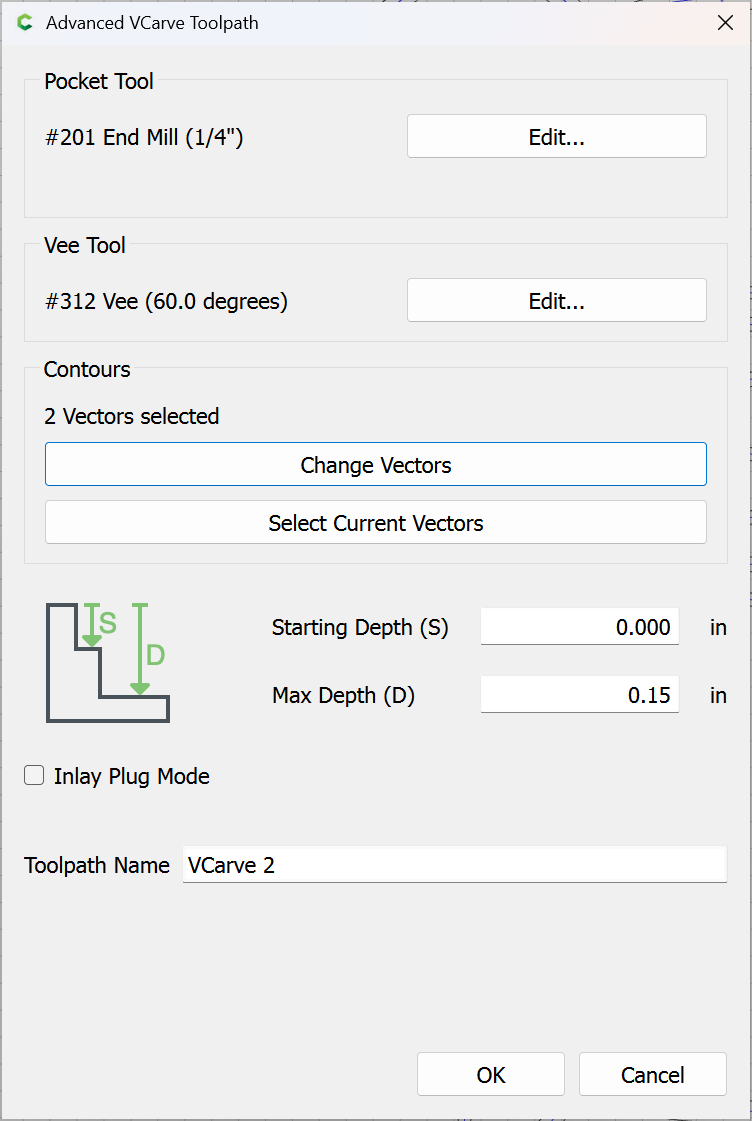Screen dimensions: 752x1121
Task: Click the Max Depth (D) label
Action: tap(343, 696)
